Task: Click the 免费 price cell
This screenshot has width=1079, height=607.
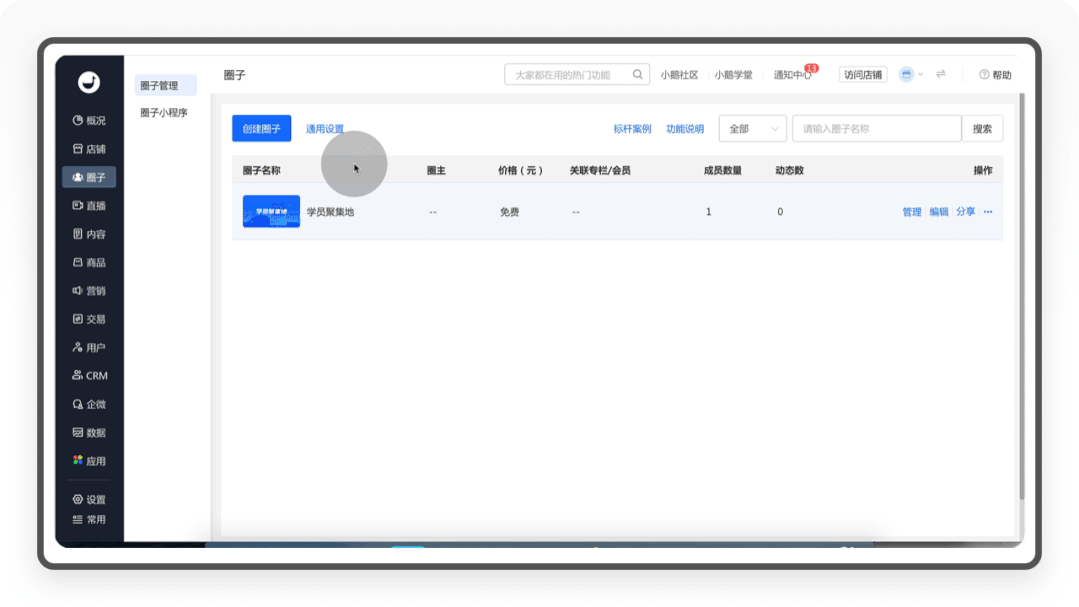Action: click(x=509, y=212)
